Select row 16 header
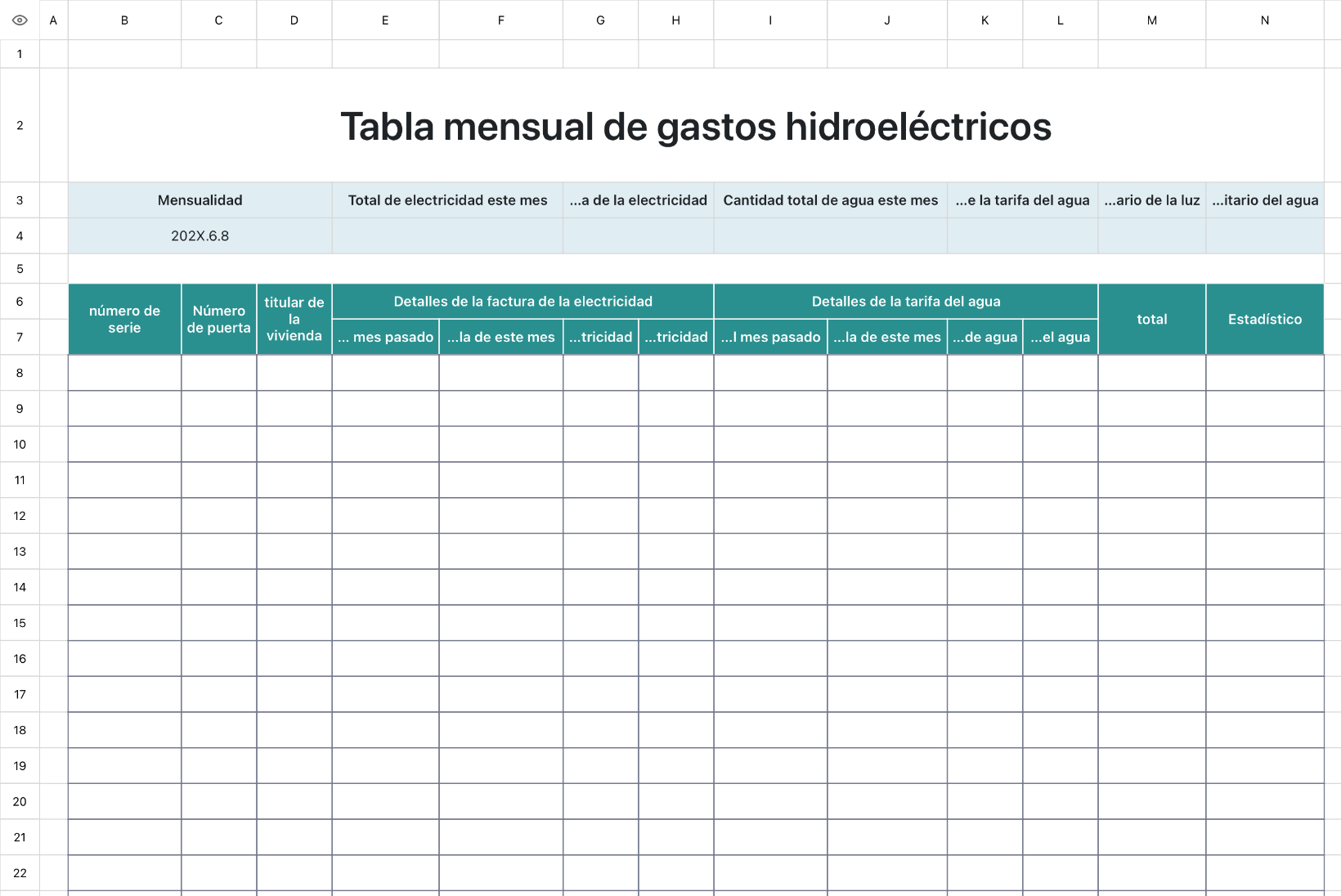The height and width of the screenshot is (896, 1341). [20, 659]
